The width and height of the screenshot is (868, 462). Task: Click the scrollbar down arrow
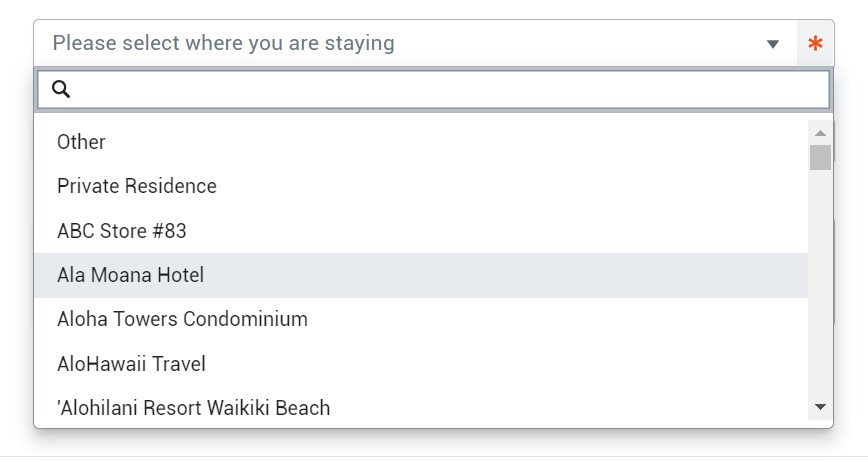click(x=820, y=407)
